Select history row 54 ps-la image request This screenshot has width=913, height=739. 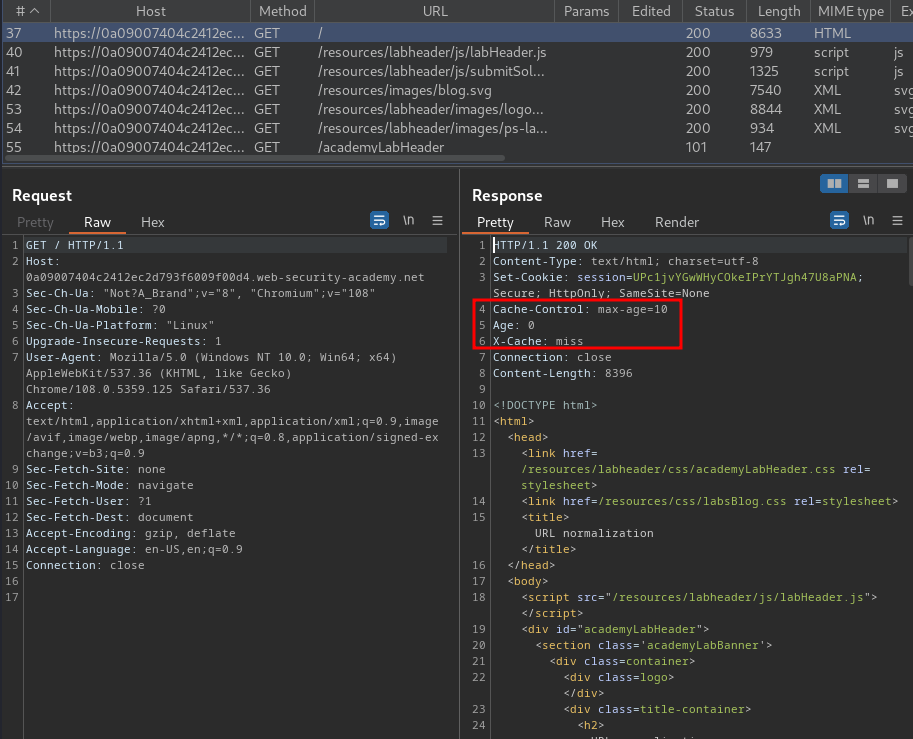(x=456, y=128)
